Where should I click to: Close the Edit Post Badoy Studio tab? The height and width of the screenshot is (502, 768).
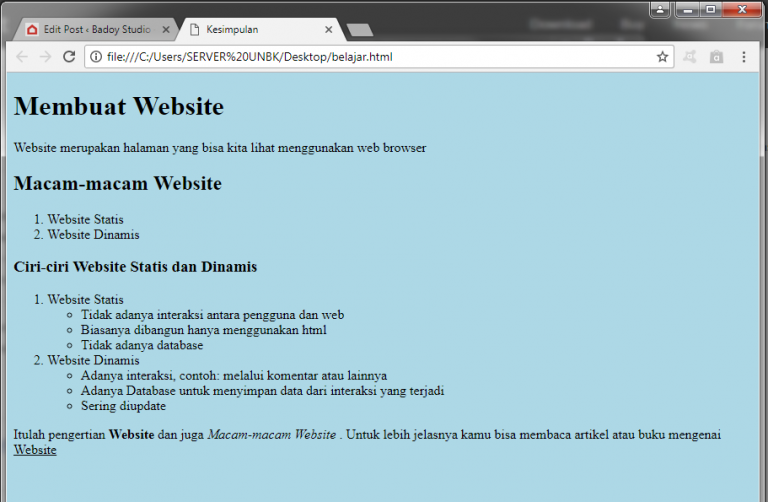(166, 30)
